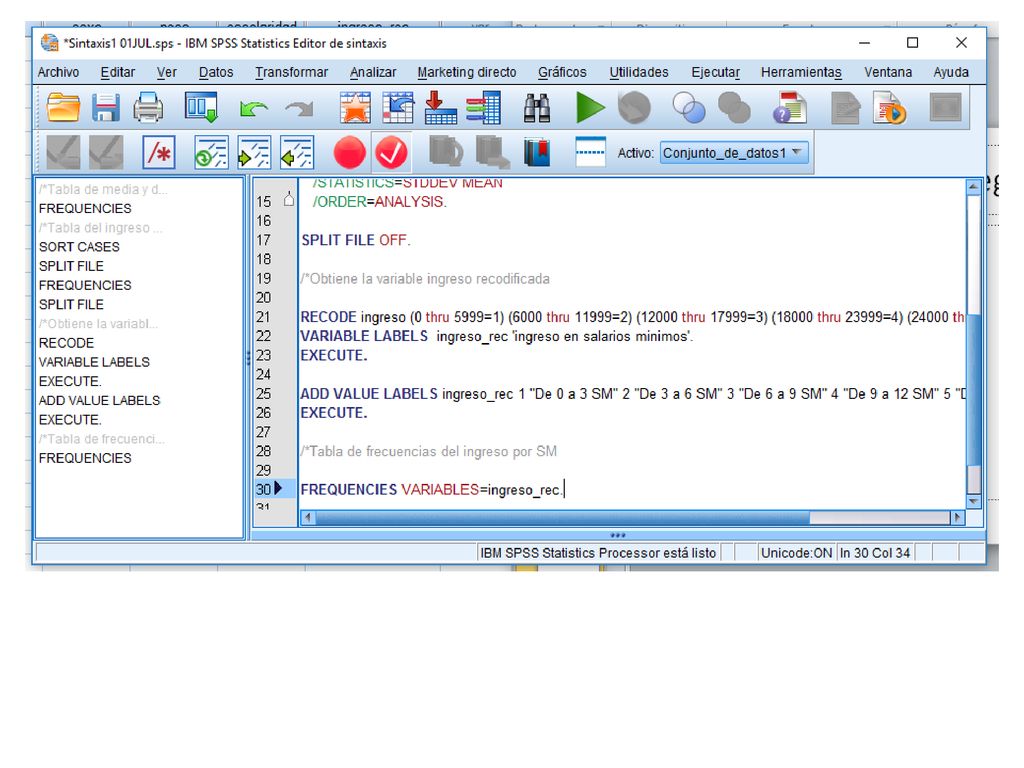
Task: Undo the last edit with the green arrow
Action: (253, 109)
